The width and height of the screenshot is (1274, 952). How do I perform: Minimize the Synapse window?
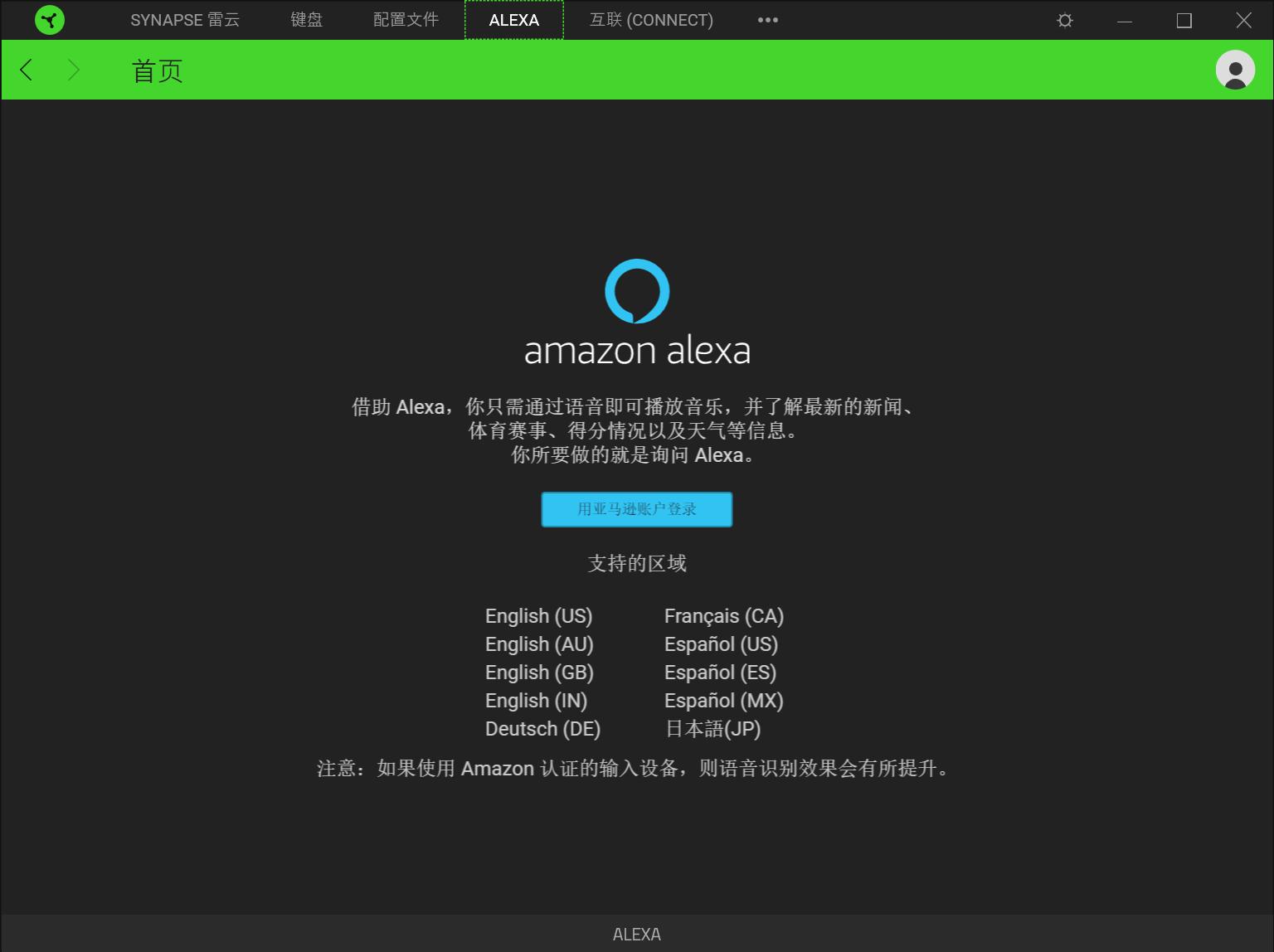(1125, 20)
